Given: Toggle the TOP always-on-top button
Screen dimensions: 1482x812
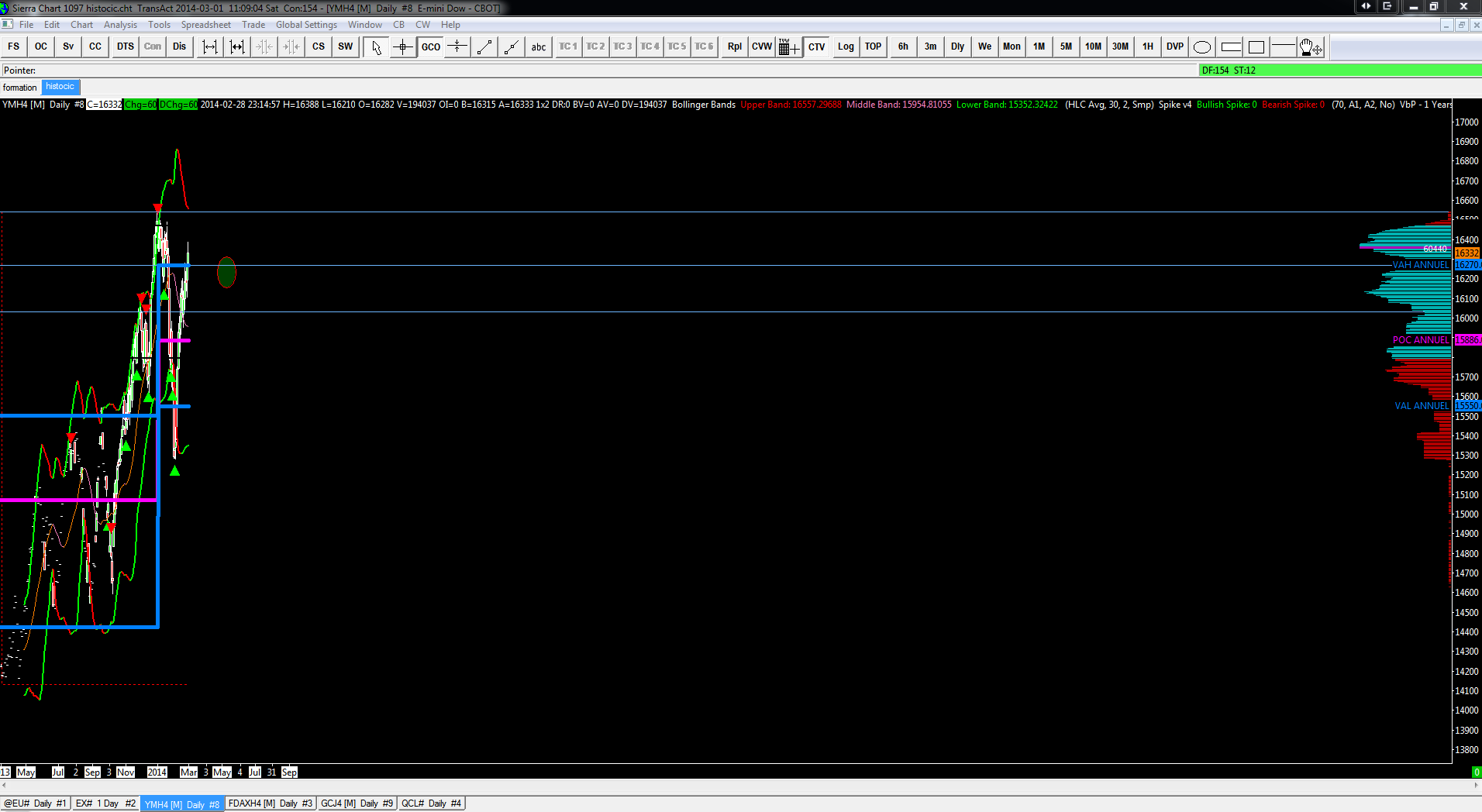Looking at the screenshot, I should click(x=873, y=46).
